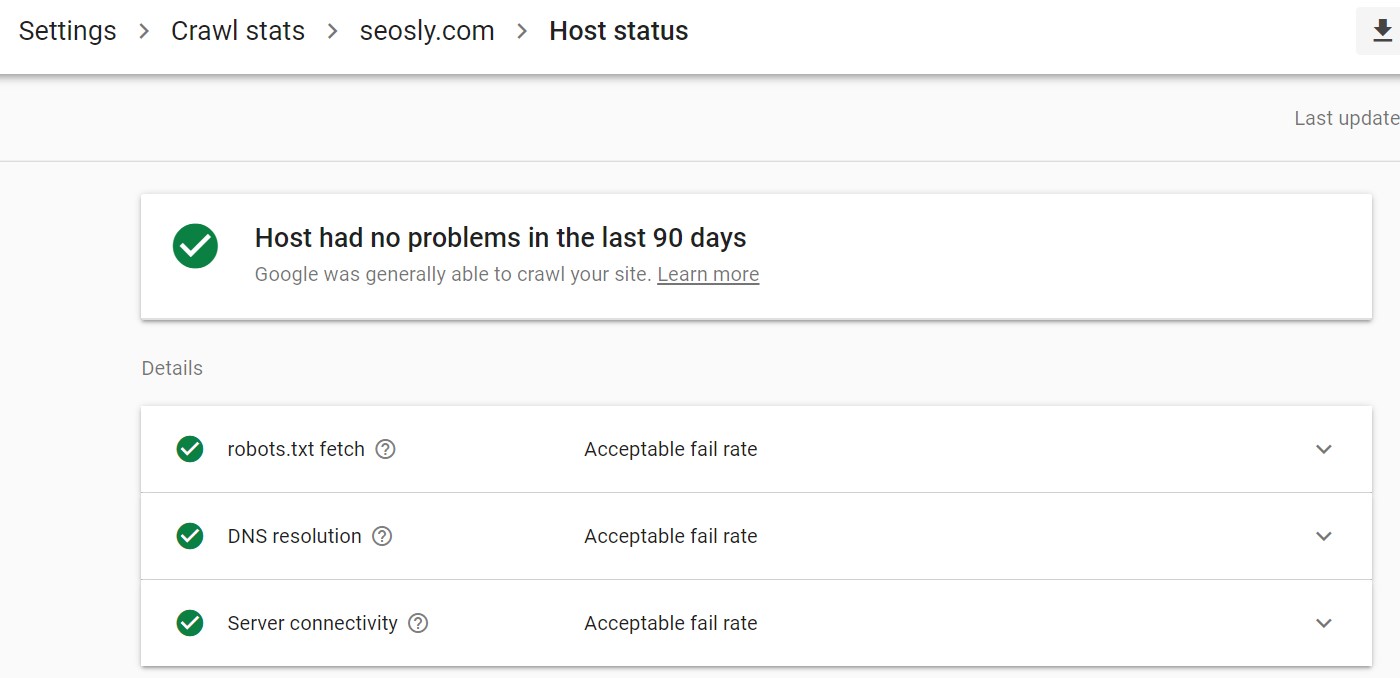Select seosly.com in the breadcrumb trail

point(426,31)
